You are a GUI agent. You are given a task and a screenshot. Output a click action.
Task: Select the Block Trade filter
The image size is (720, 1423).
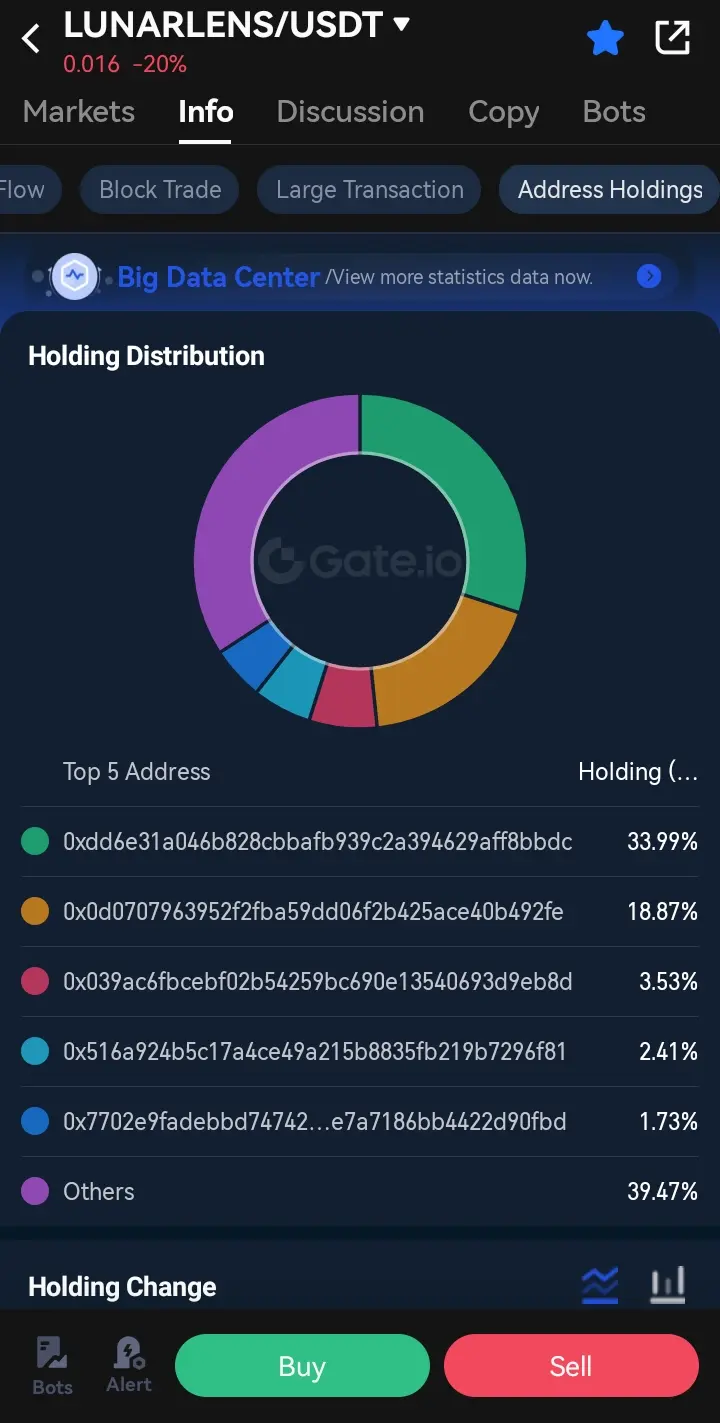pyautogui.click(x=160, y=190)
